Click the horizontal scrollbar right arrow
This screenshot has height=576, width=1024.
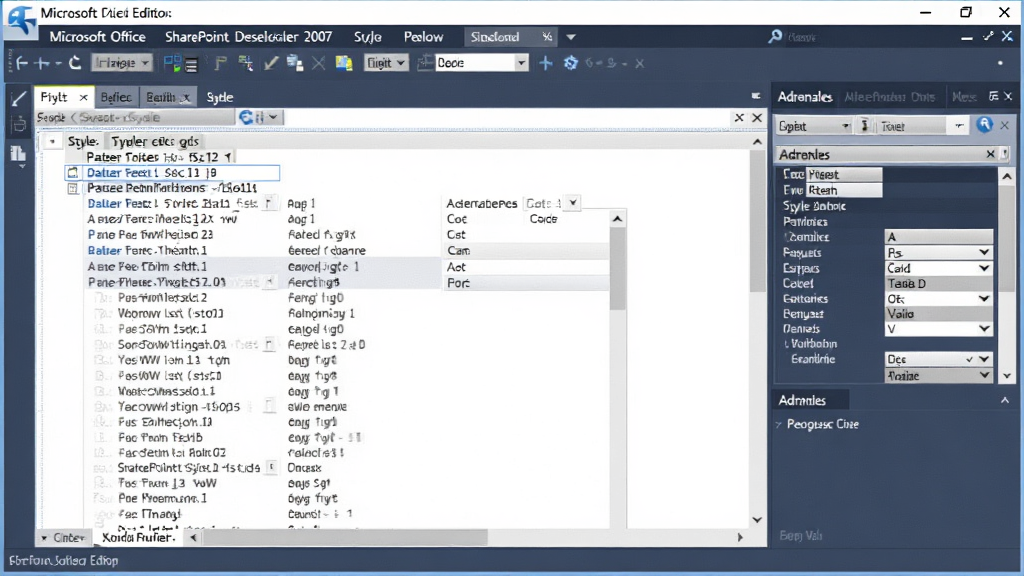[740, 537]
